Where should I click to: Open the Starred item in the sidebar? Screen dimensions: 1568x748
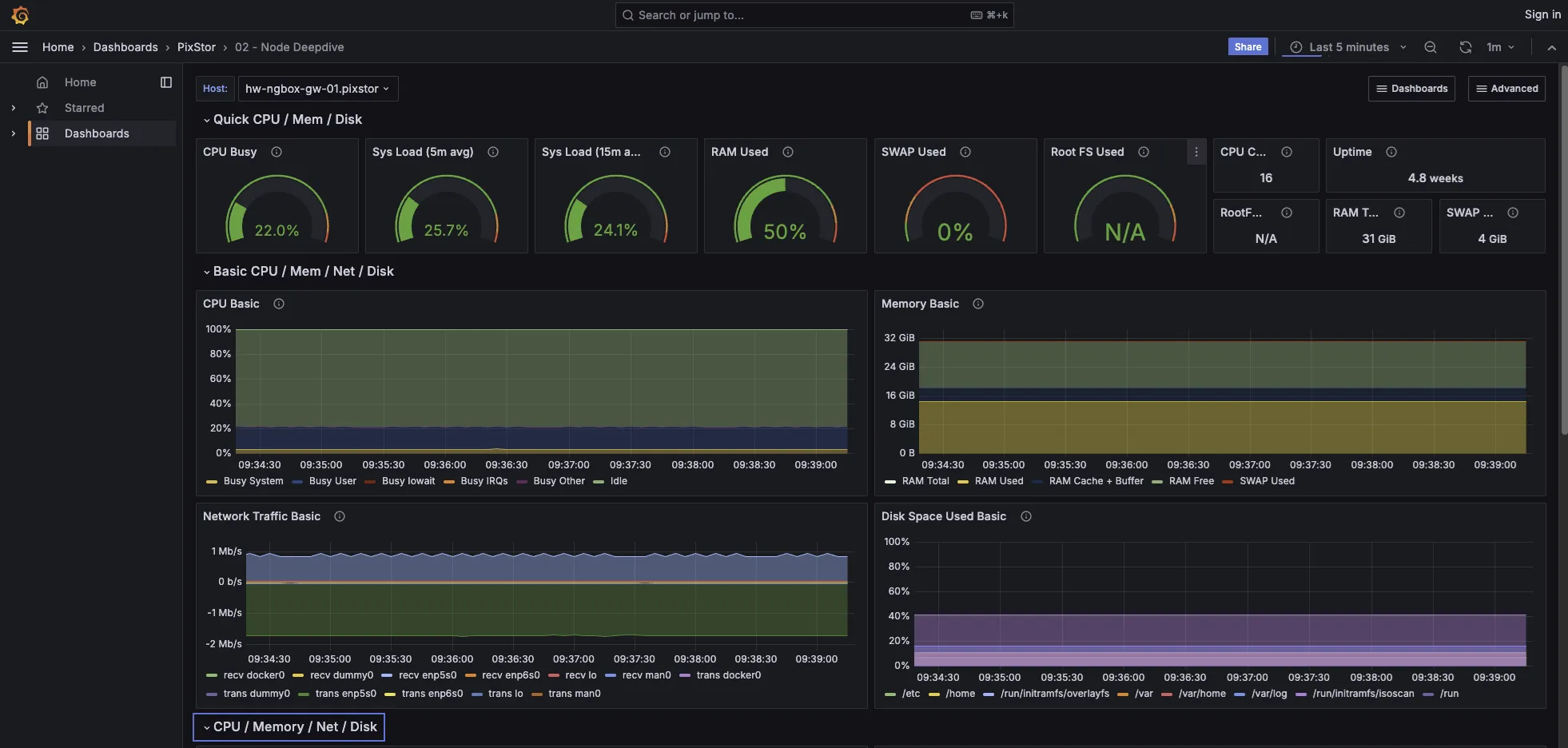click(x=84, y=108)
